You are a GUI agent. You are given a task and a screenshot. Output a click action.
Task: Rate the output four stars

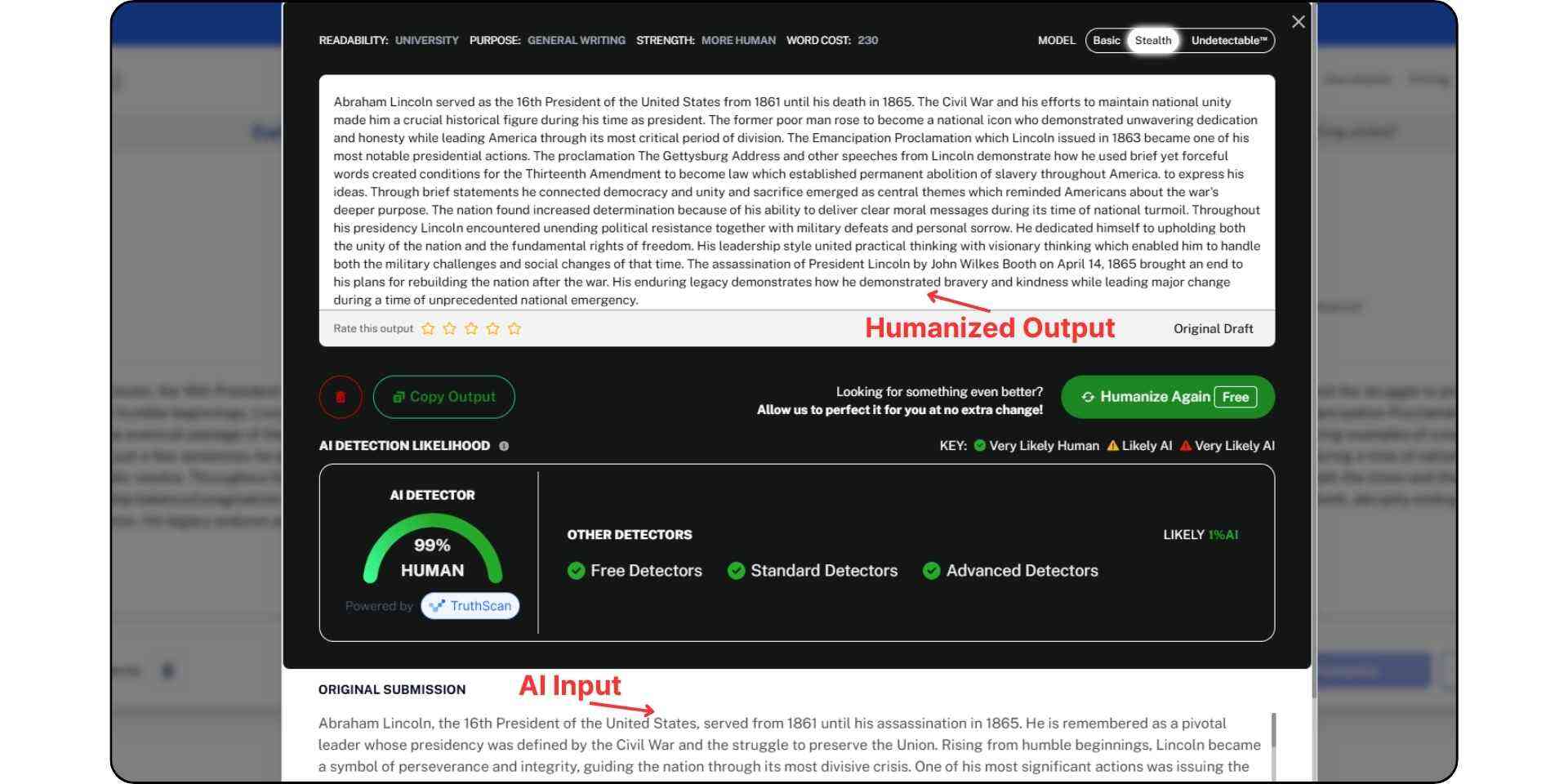492,328
